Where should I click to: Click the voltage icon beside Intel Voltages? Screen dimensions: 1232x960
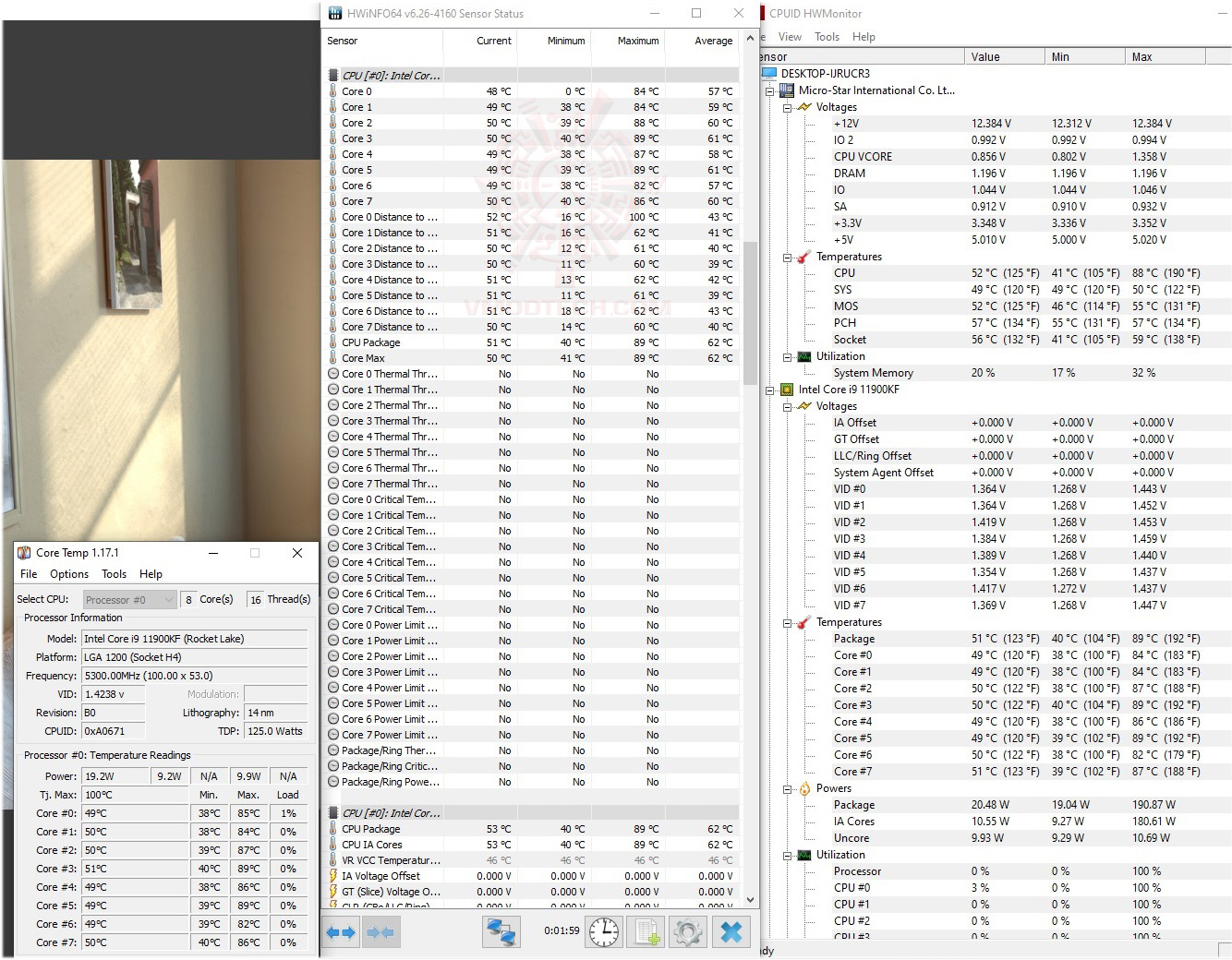click(804, 406)
